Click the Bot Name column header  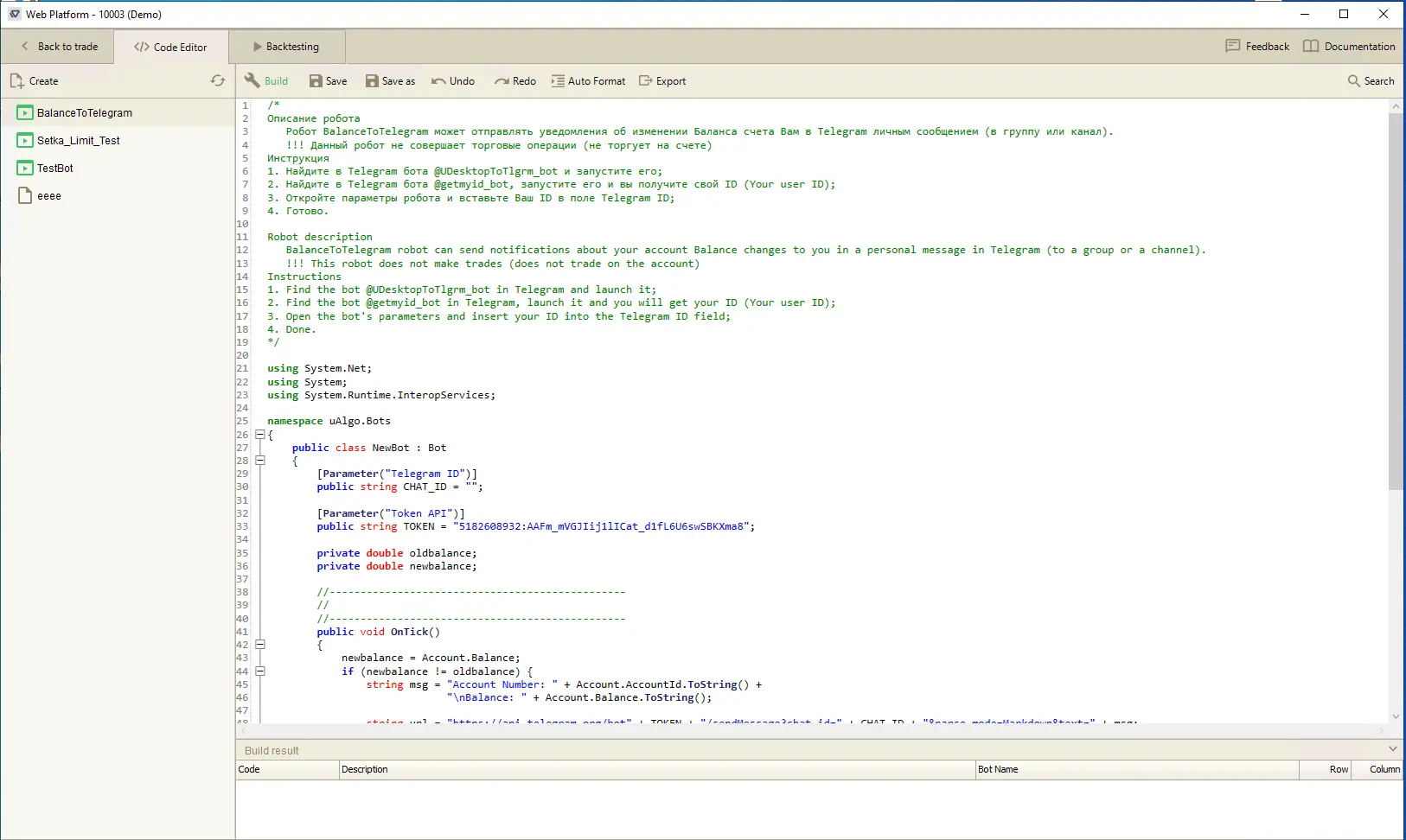(x=1137, y=769)
